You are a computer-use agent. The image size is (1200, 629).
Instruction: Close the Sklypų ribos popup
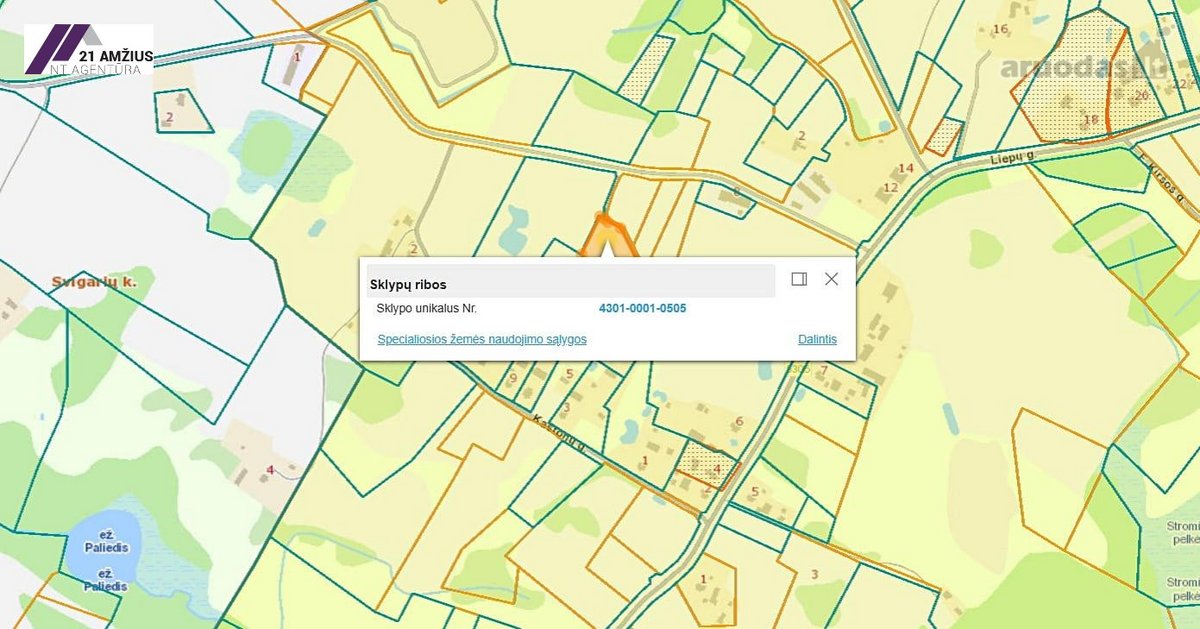point(831,279)
